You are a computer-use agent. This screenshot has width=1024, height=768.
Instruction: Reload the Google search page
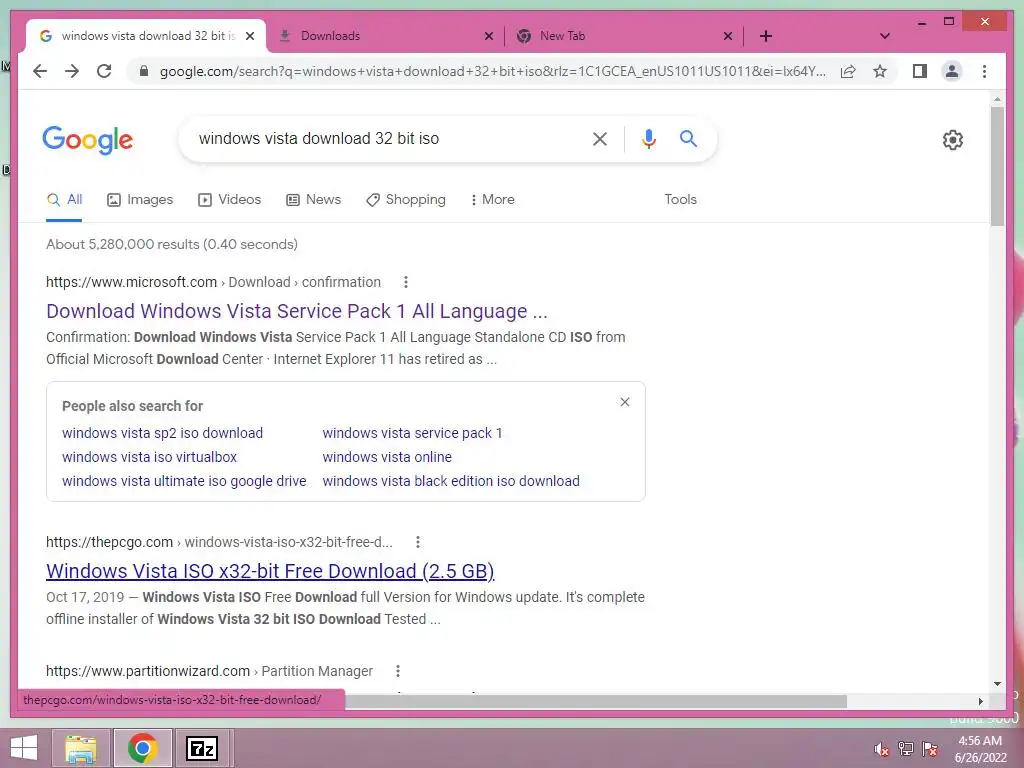(104, 71)
